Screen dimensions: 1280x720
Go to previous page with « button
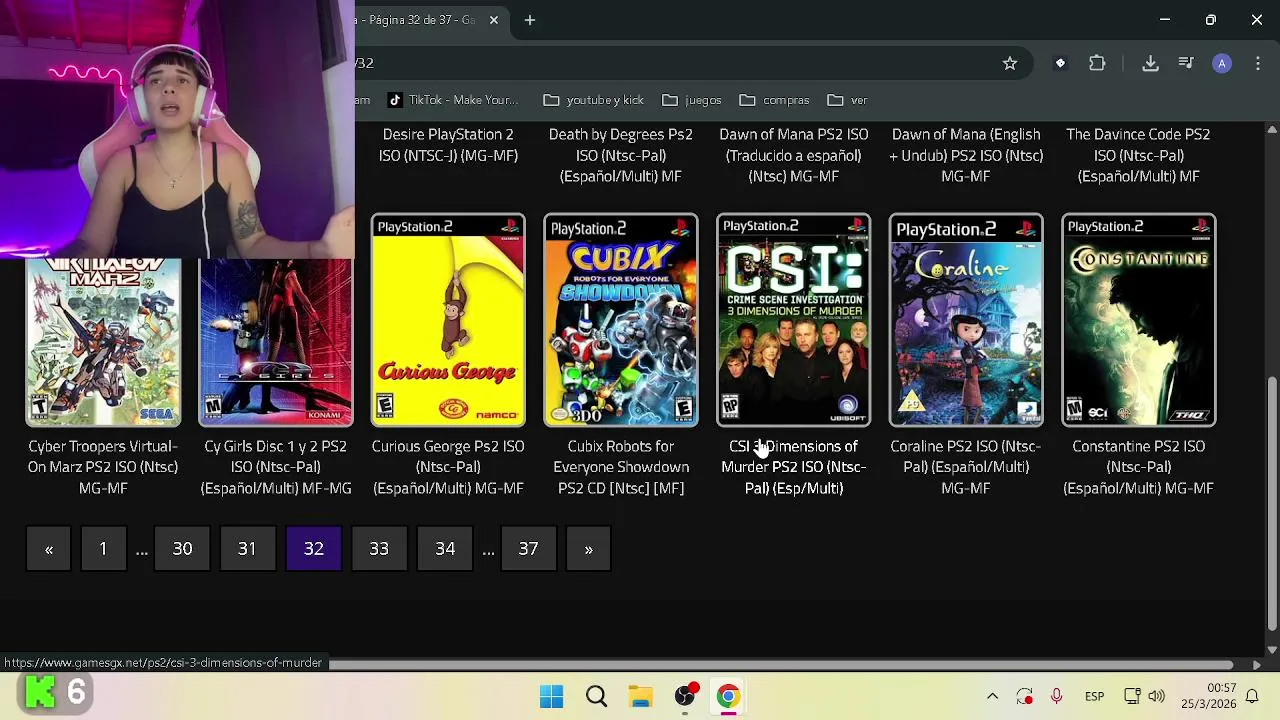[x=49, y=548]
